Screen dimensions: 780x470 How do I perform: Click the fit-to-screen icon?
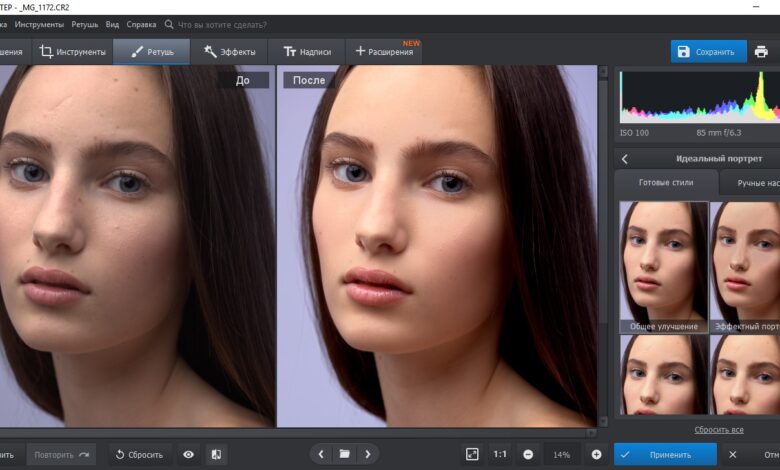coord(472,454)
